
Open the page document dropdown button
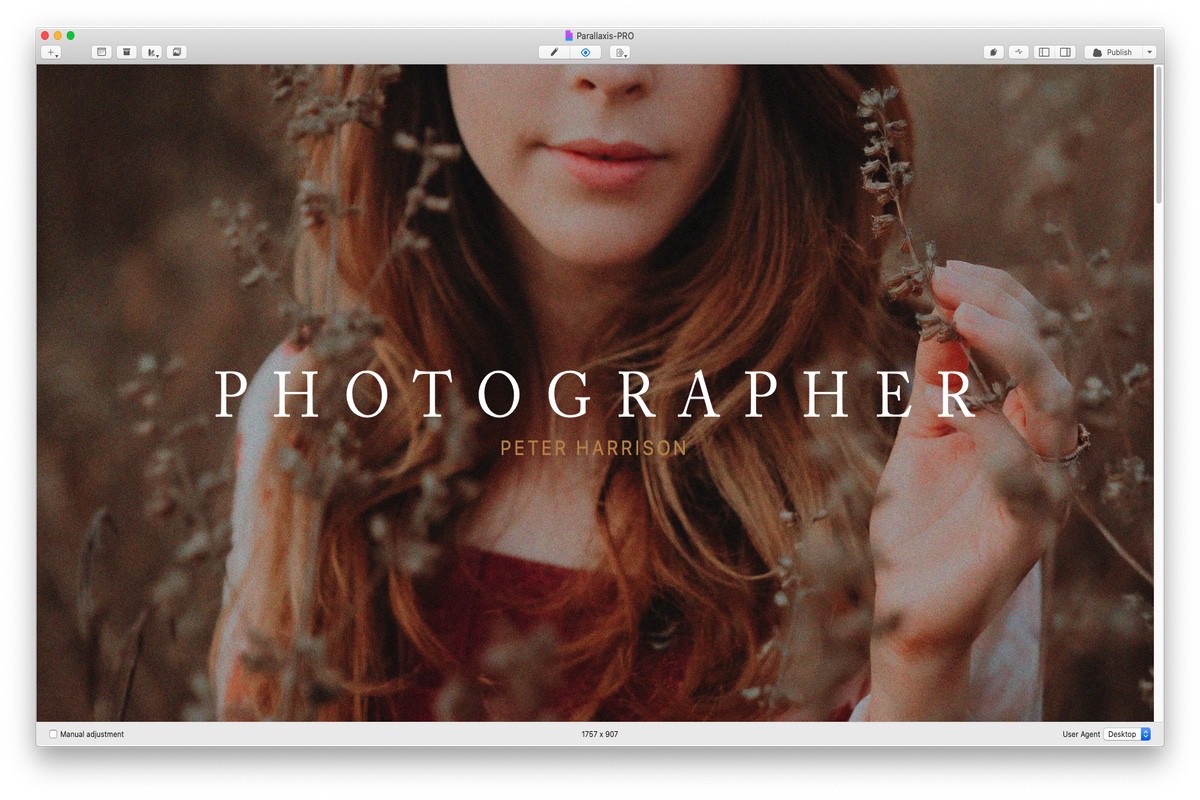click(x=620, y=52)
